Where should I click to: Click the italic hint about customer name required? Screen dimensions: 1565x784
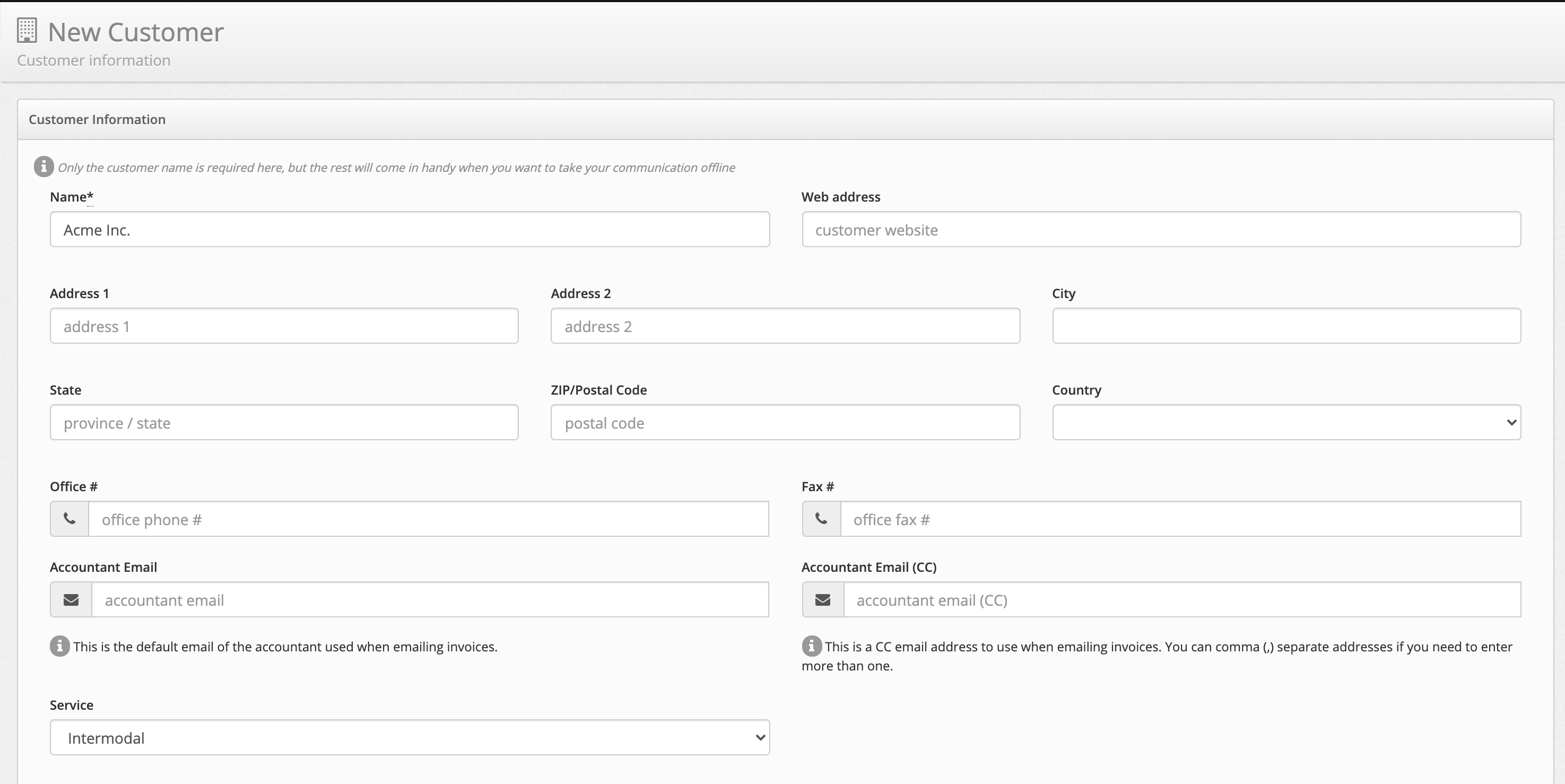[x=396, y=168]
